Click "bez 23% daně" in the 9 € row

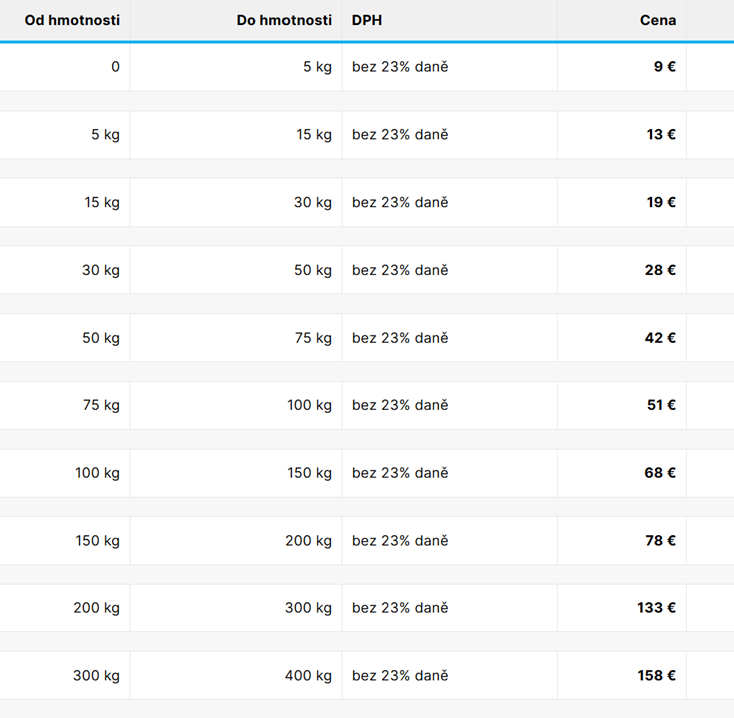tap(400, 67)
